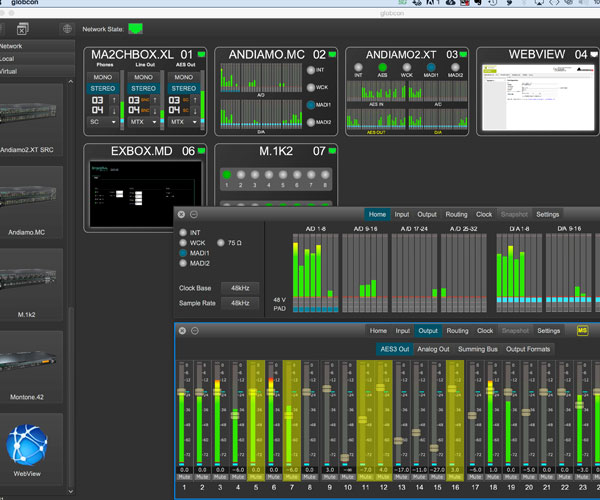Close the panel with AES3 Out faders
This screenshot has width=600, height=500.
click(182, 331)
